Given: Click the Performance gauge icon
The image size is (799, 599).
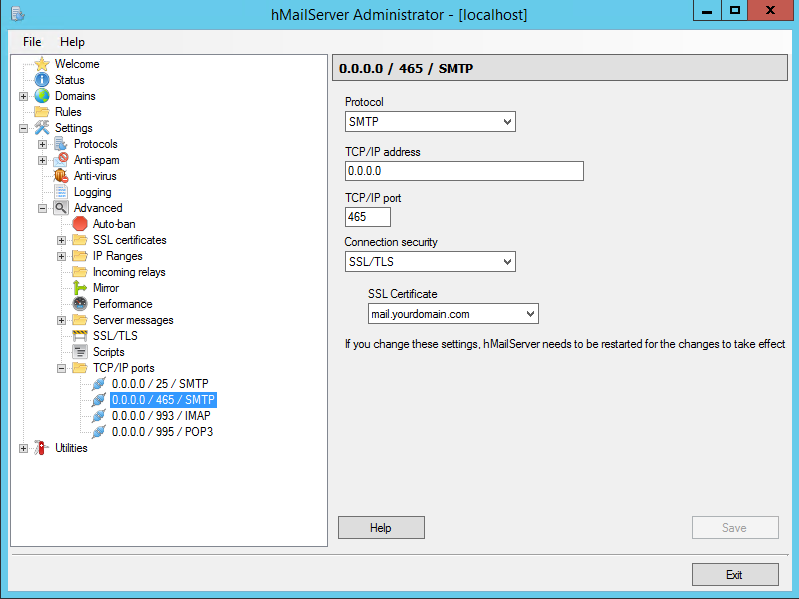Looking at the screenshot, I should click(80, 304).
